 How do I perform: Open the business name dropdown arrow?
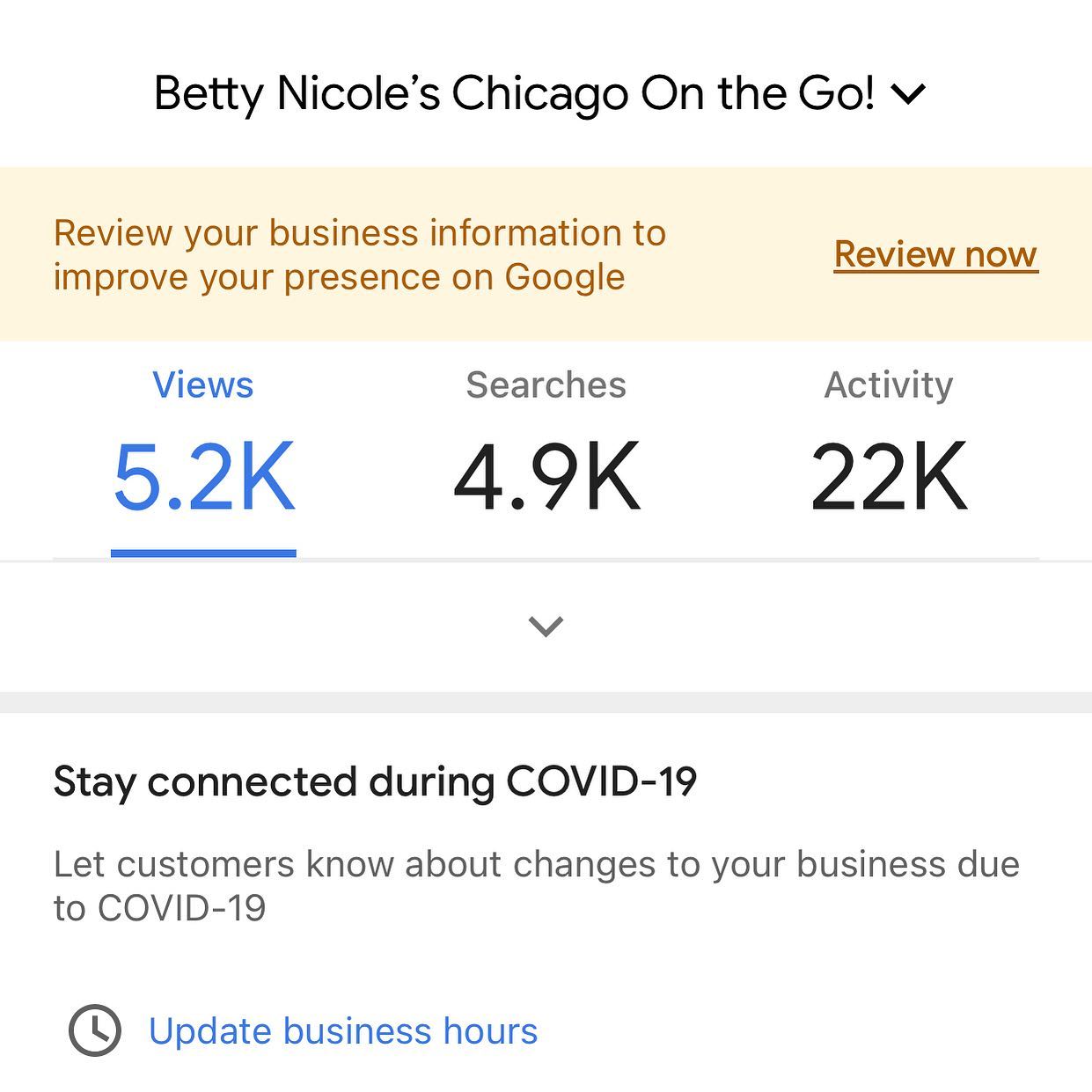(x=908, y=93)
